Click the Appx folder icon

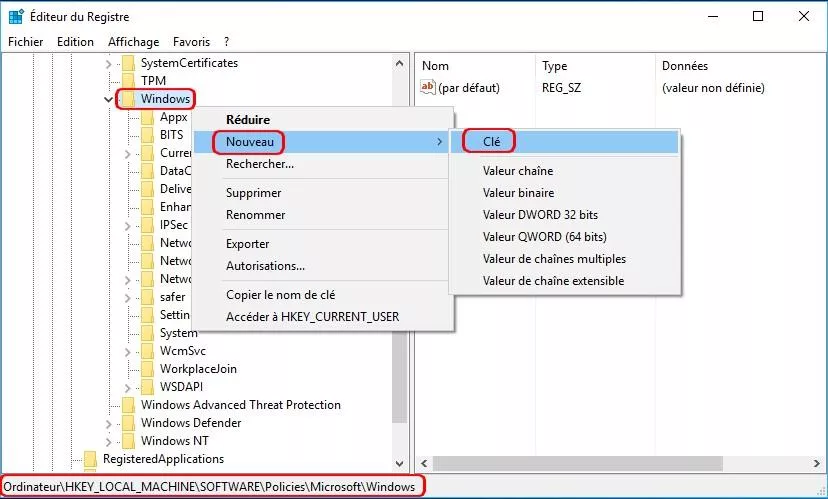coord(147,117)
